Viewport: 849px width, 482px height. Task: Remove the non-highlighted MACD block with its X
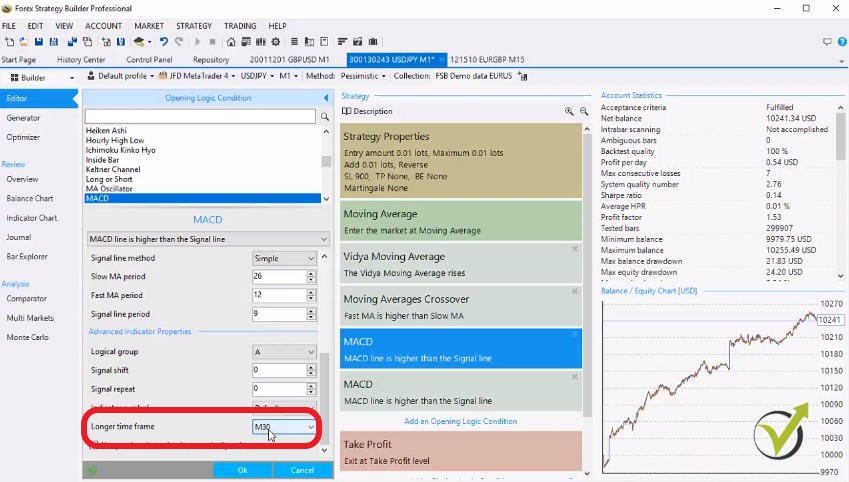pyautogui.click(x=575, y=376)
